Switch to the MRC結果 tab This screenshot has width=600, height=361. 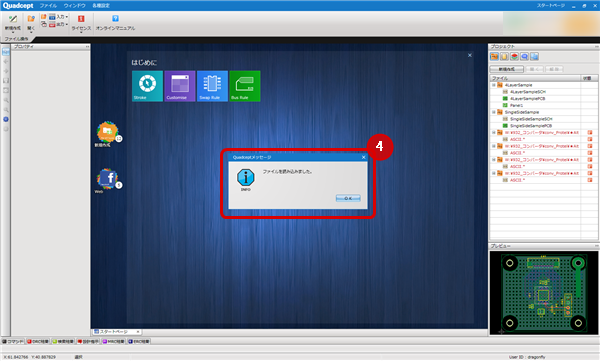click(113, 341)
